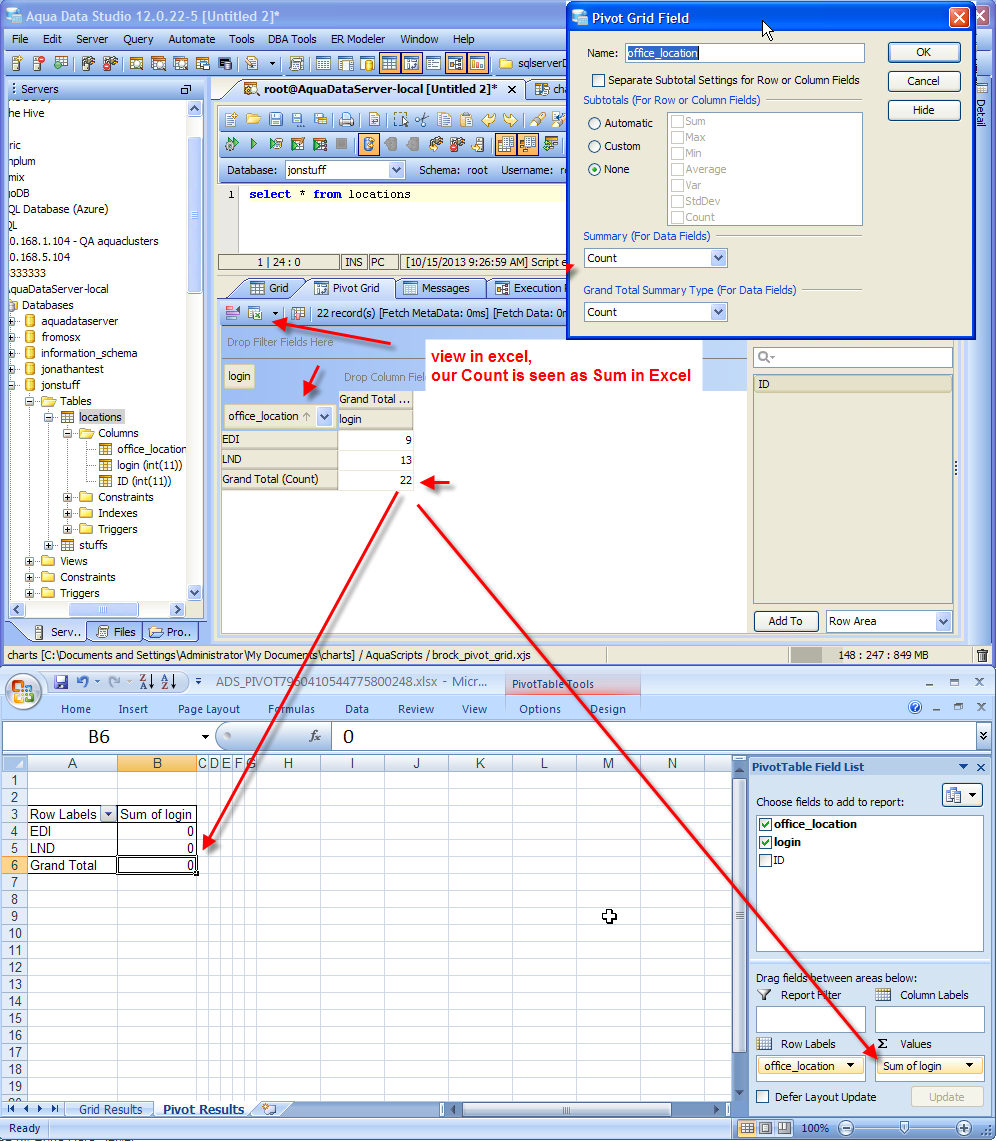Viewport: 996px width, 1141px height.
Task: Click the field Name input box
Action: (745, 53)
